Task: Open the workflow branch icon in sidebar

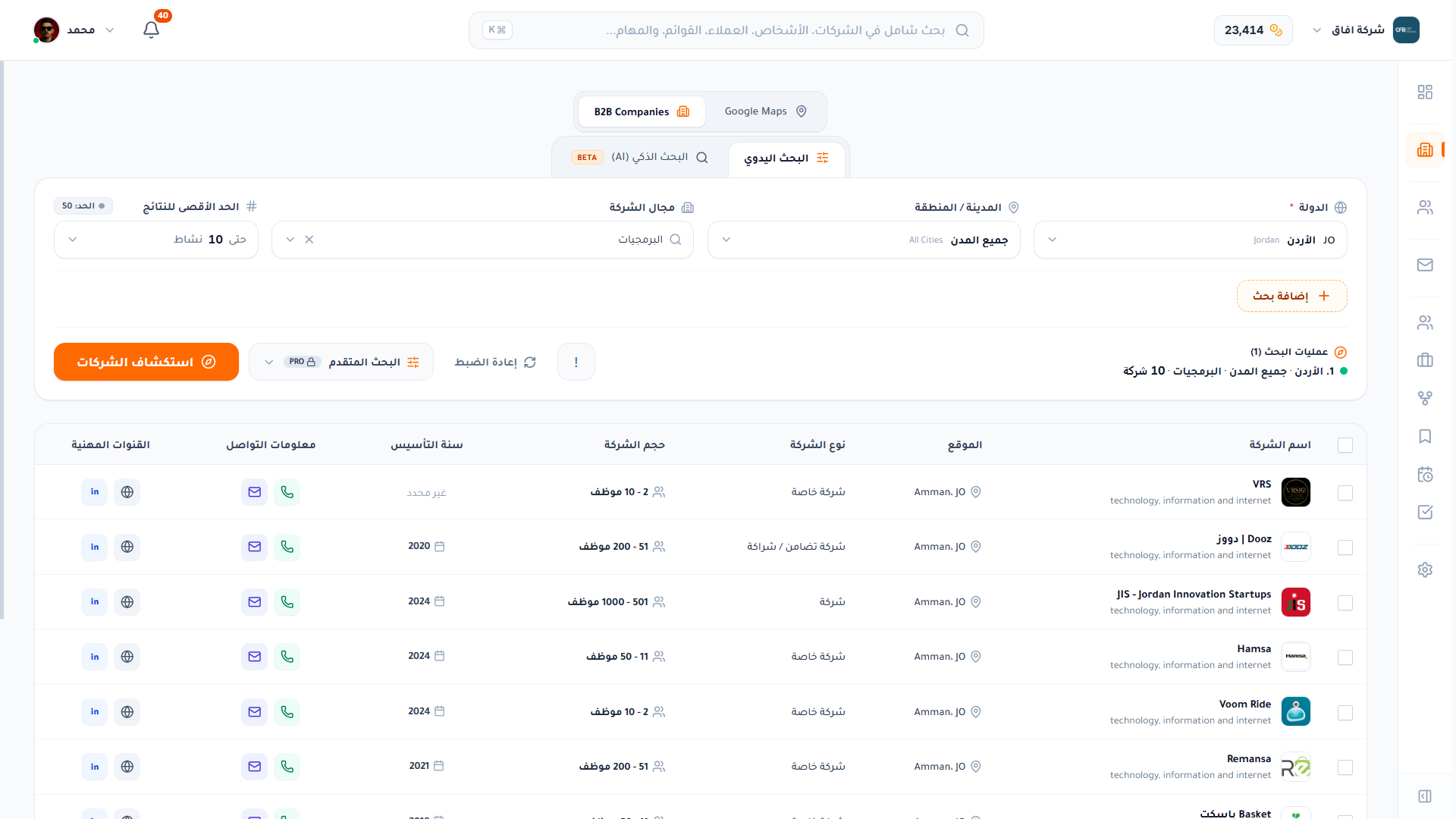Action: (1425, 398)
